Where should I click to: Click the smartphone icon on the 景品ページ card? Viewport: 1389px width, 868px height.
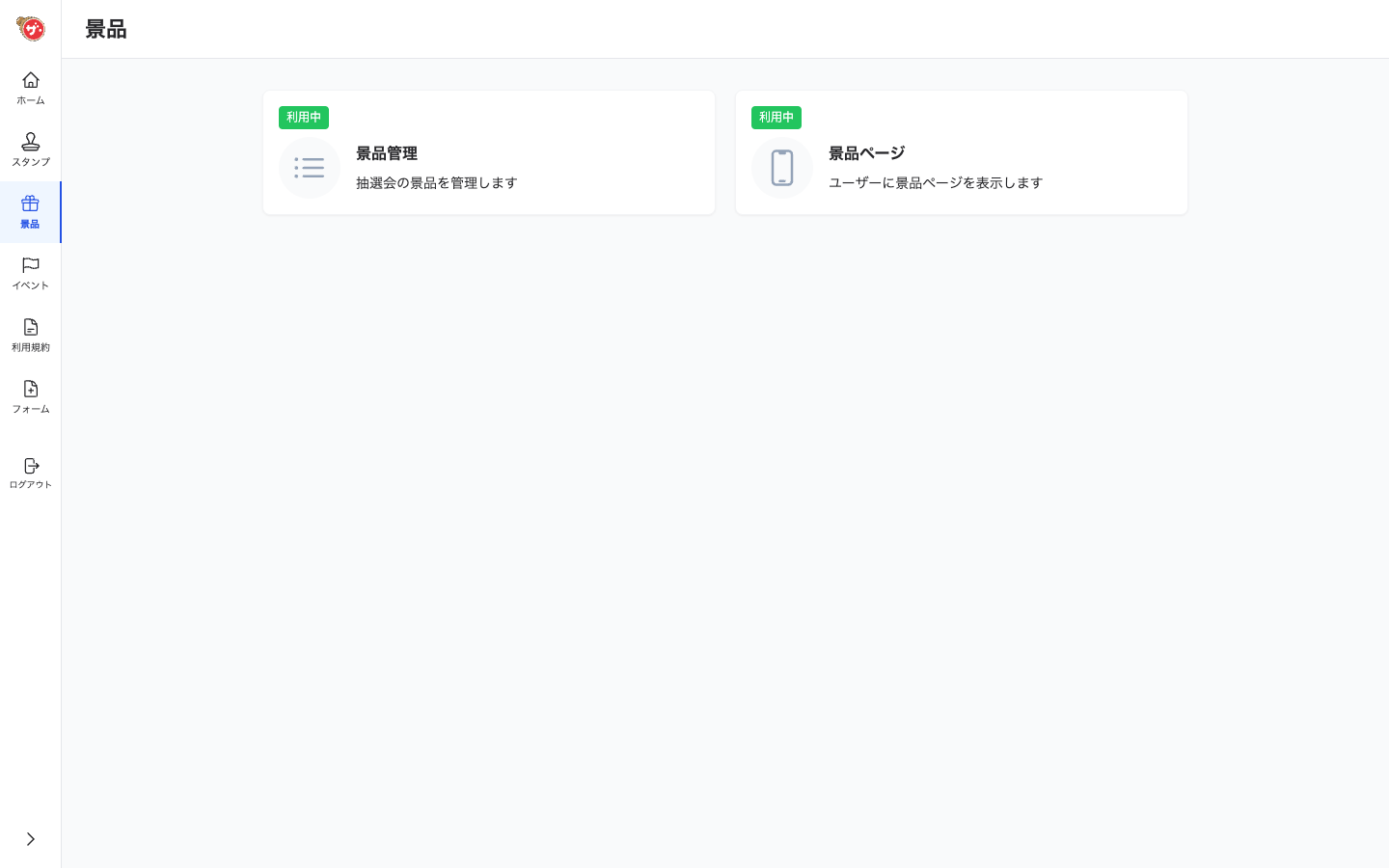pyautogui.click(x=781, y=167)
